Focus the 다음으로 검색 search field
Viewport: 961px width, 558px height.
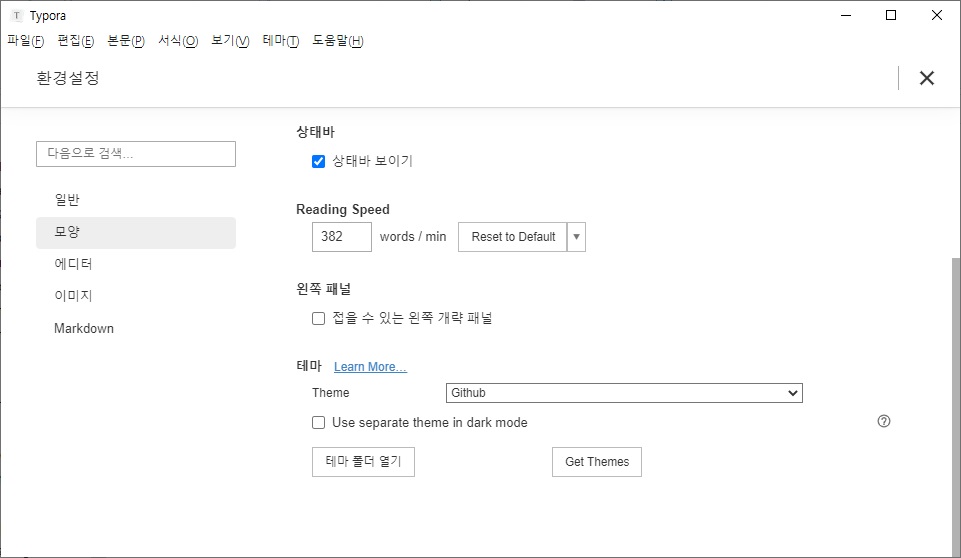point(136,154)
